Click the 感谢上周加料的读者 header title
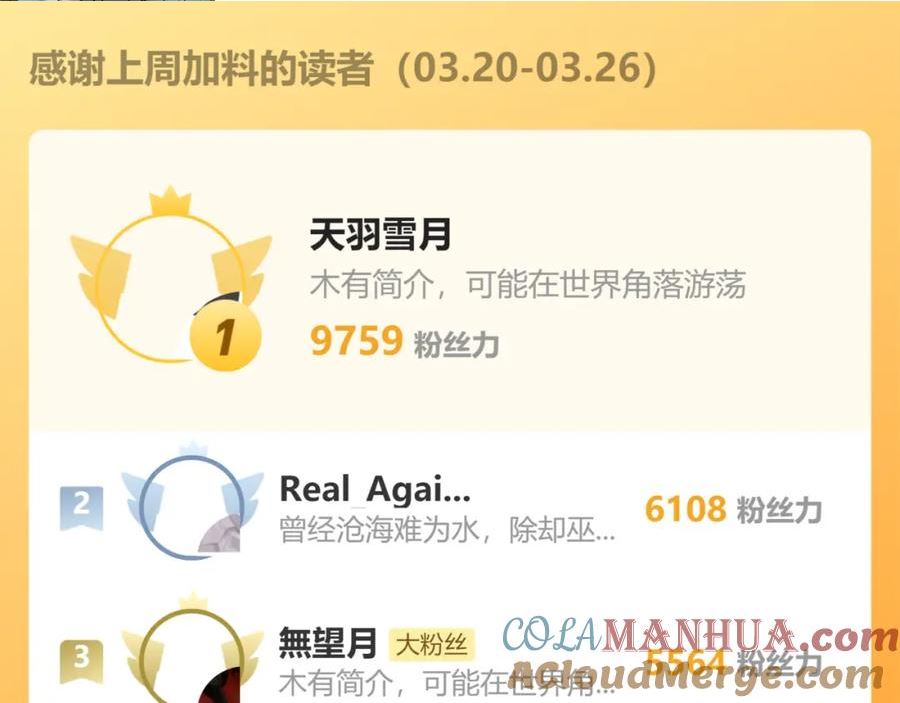This screenshot has height=703, width=900. 201,68
